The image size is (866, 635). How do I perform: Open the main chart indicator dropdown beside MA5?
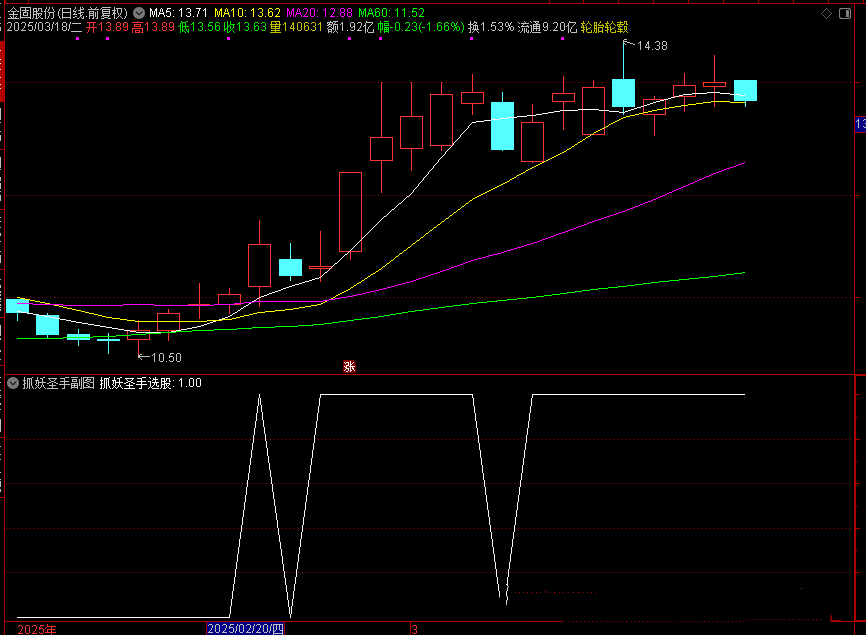click(138, 12)
